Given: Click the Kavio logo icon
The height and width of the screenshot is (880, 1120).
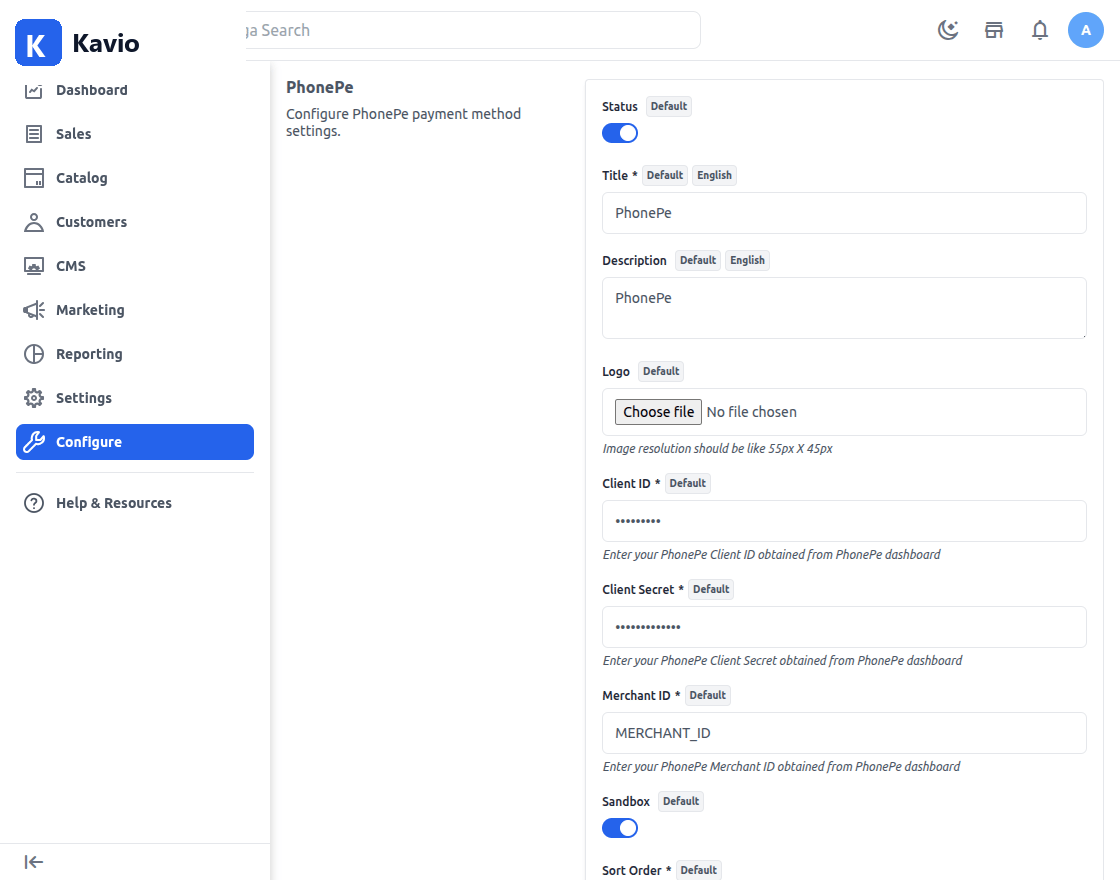Looking at the screenshot, I should coord(39,43).
